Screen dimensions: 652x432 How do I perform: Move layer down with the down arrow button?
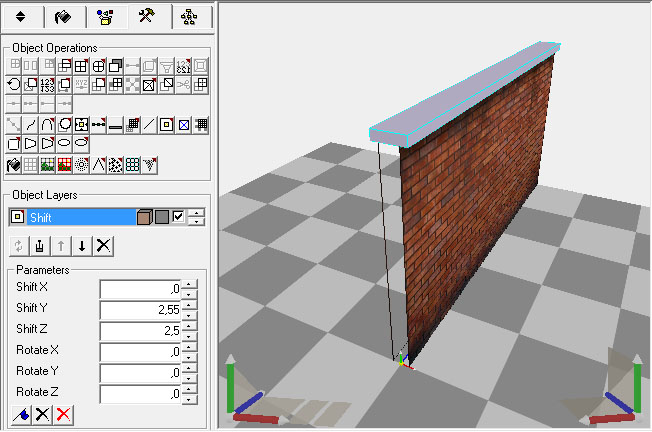pyautogui.click(x=82, y=245)
